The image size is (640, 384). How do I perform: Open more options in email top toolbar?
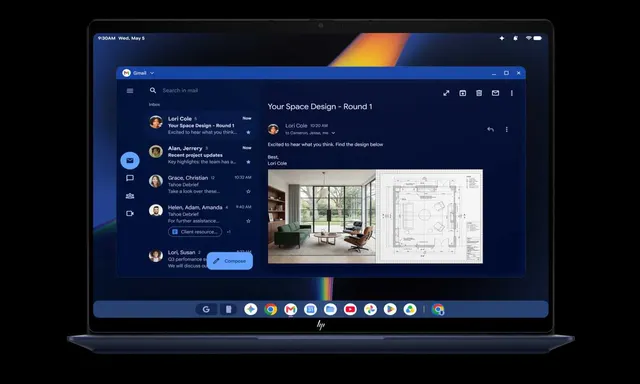tap(511, 93)
